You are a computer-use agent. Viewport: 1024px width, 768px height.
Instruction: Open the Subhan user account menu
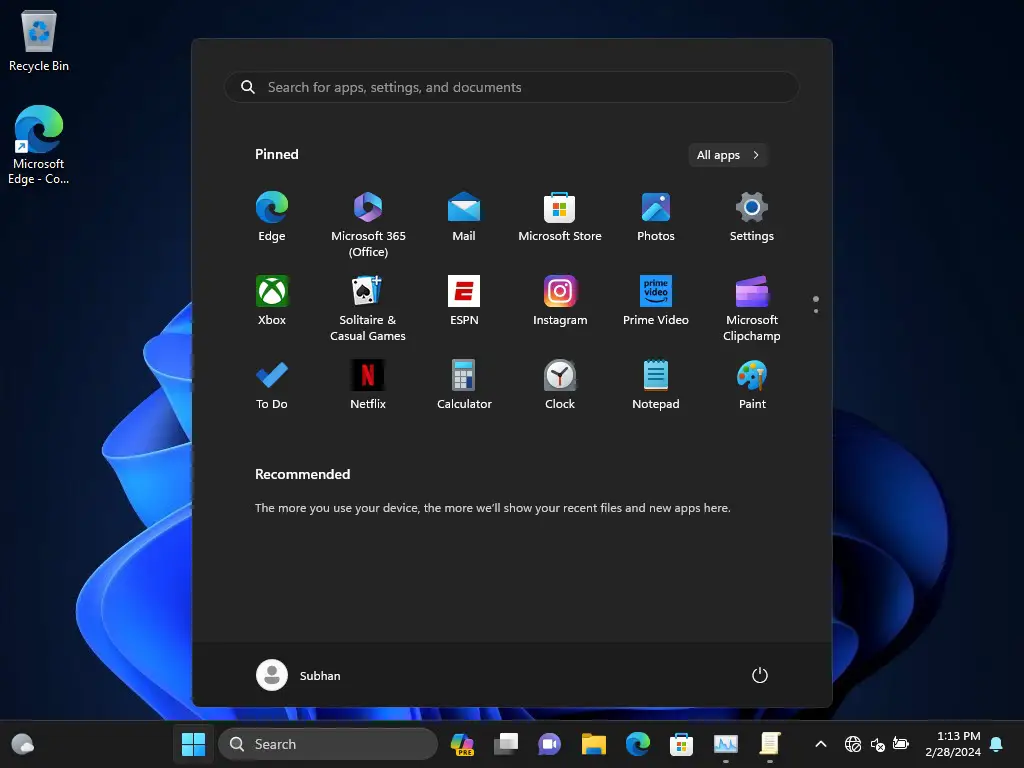298,675
